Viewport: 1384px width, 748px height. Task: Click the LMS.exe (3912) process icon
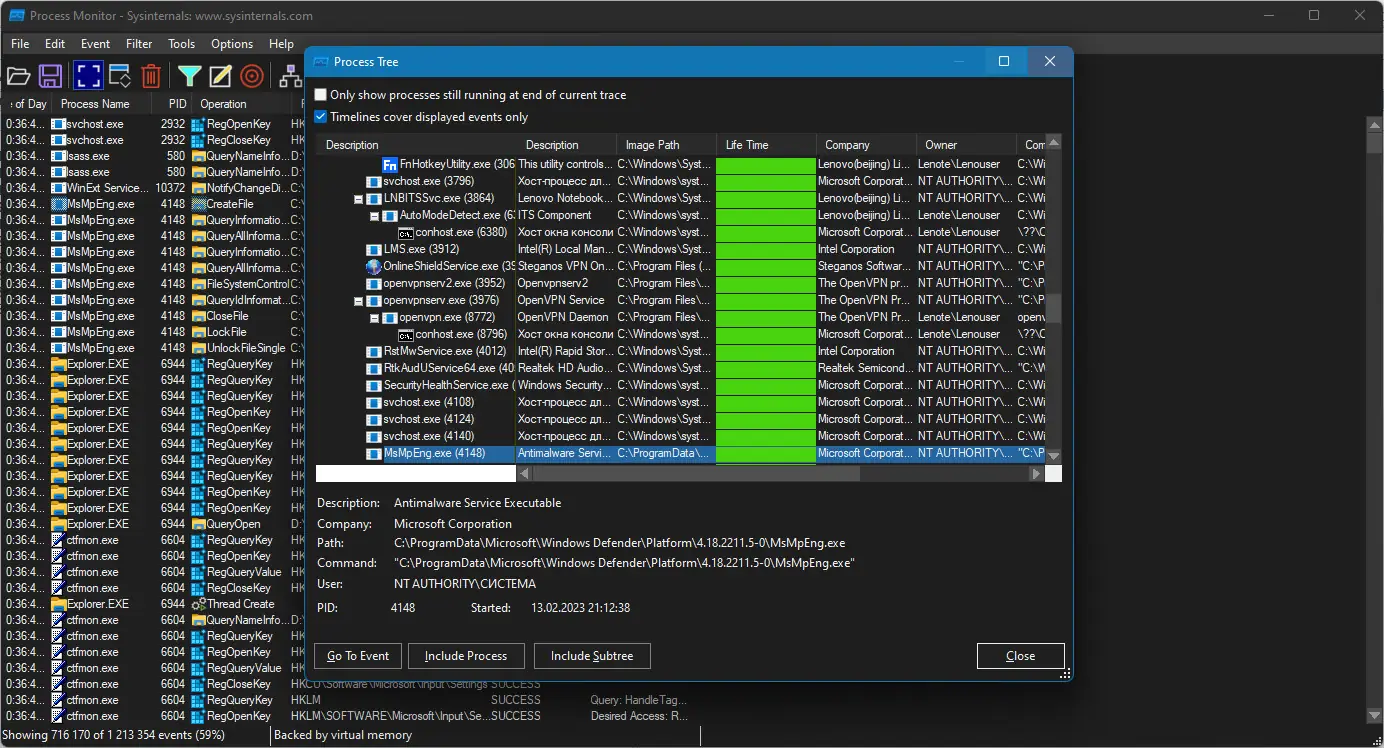[x=374, y=249]
